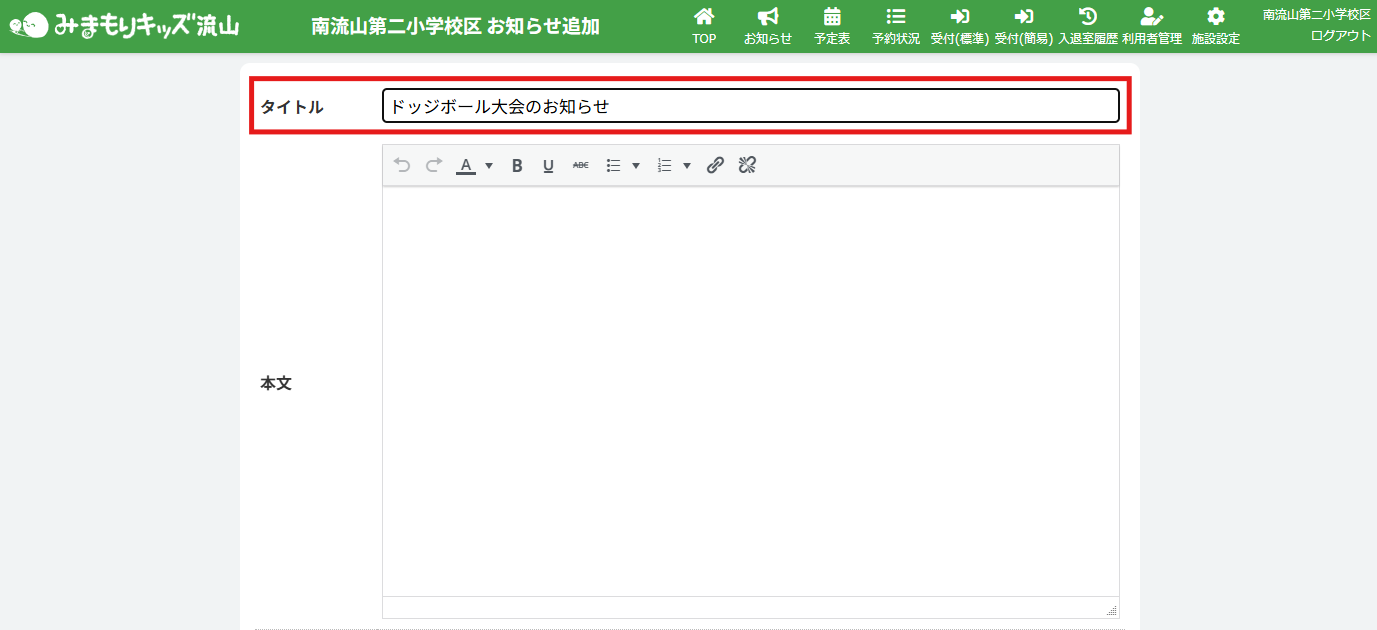
Task: Open 施設設定 facility settings
Action: tap(1215, 26)
